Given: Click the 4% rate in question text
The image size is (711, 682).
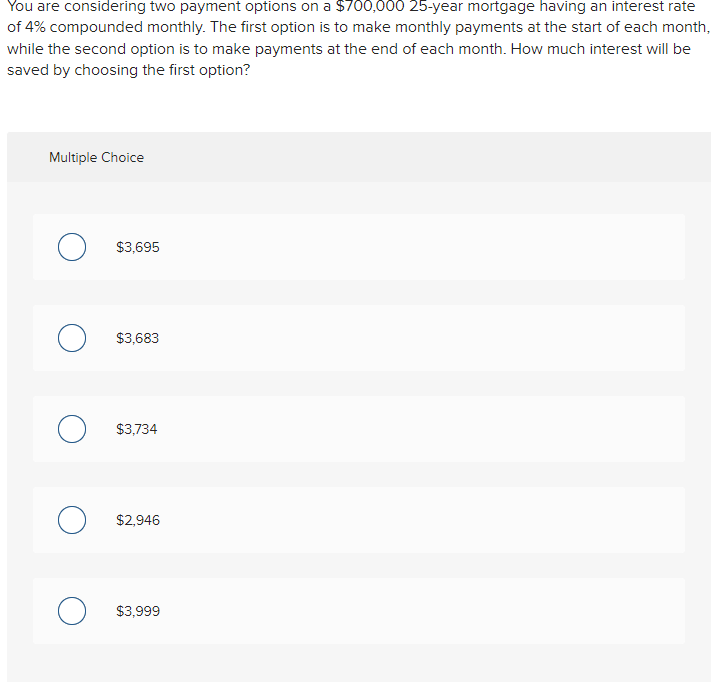Looking at the screenshot, I should pos(35,27).
